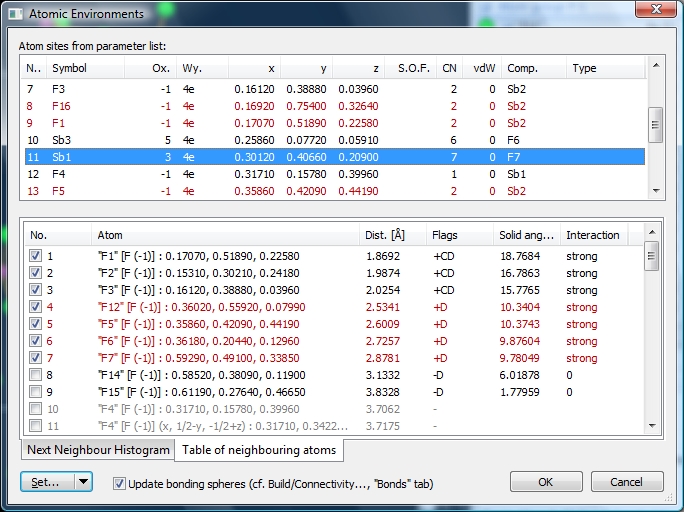Viewport: 684px width, 512px height.
Task: Click the Set... button
Action: click(x=46, y=482)
